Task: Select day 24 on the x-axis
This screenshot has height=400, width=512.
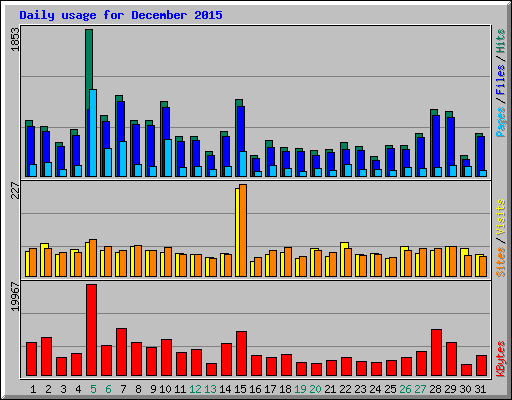Action: (x=375, y=389)
